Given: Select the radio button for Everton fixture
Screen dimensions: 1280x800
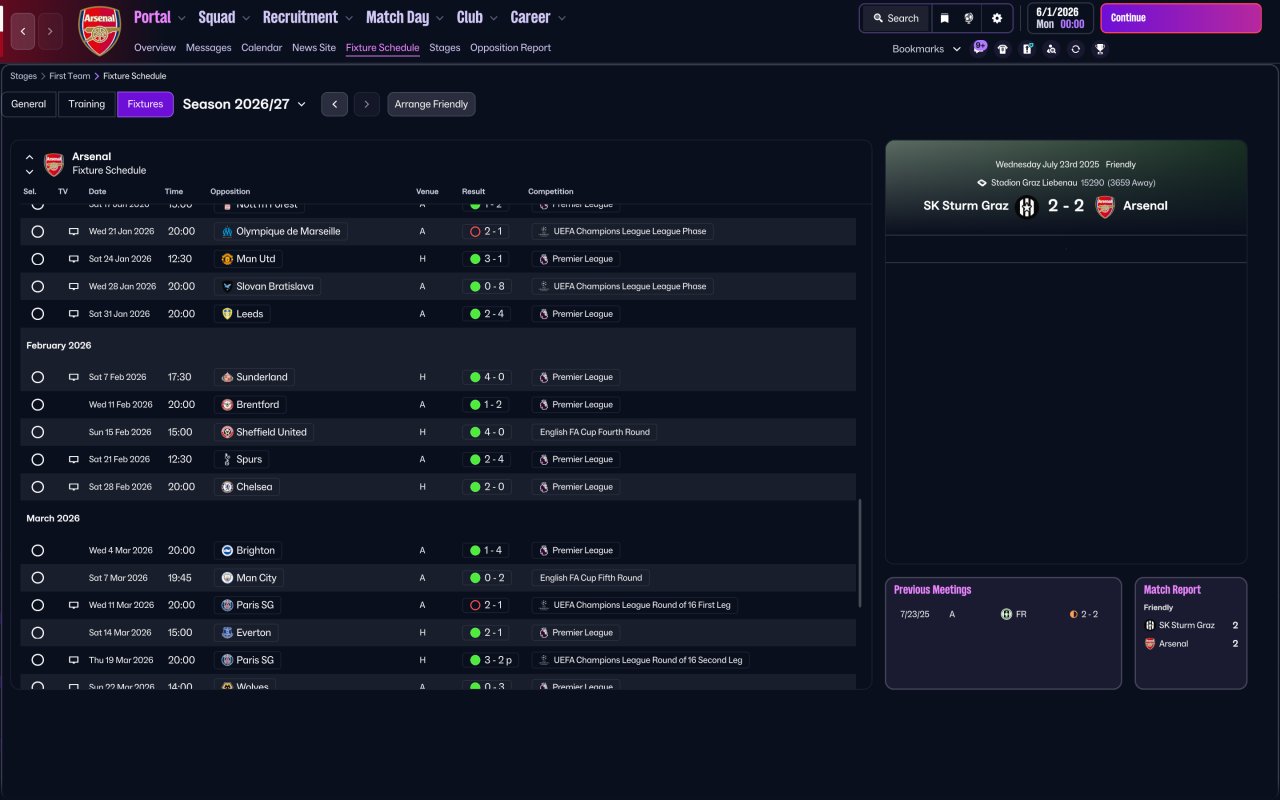Looking at the screenshot, I should pyautogui.click(x=38, y=633).
